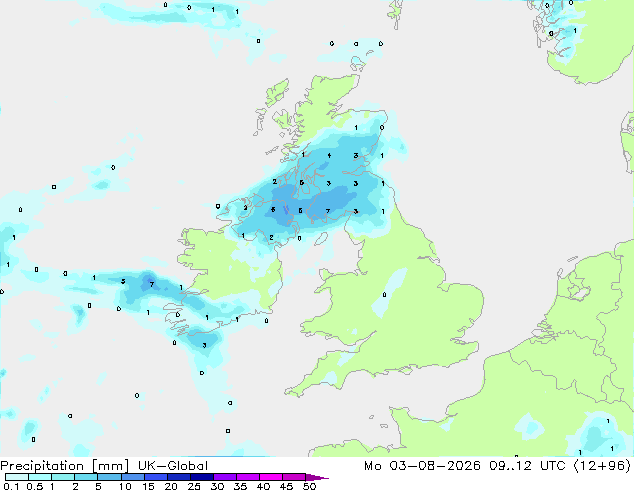Click the 'UK-Global' model label
Screen dimensions: 634x490
click(x=173, y=466)
